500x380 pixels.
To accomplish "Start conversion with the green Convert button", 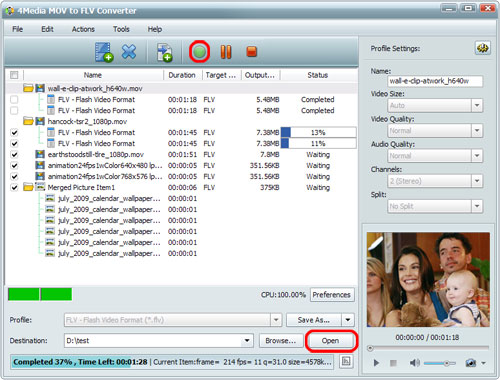I will click(x=200, y=52).
